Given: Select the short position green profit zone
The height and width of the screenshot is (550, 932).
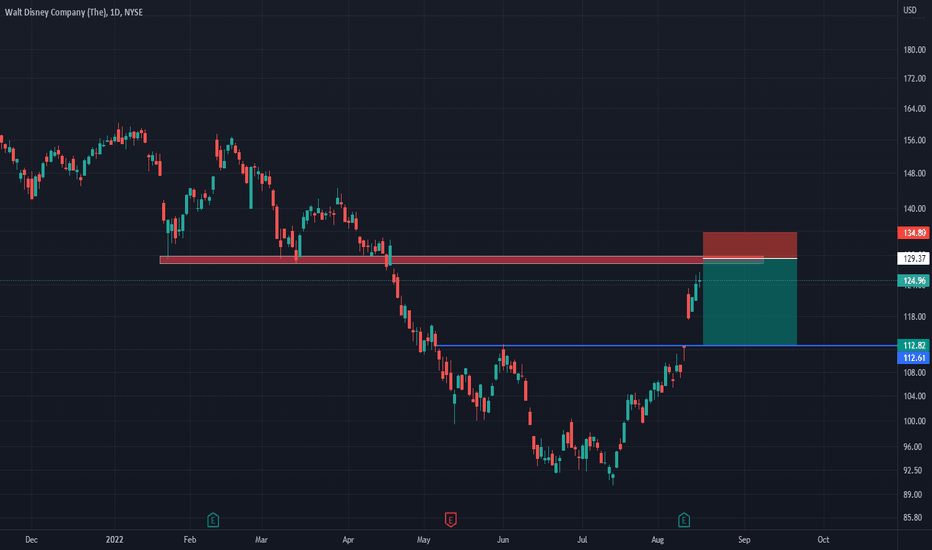Looking at the screenshot, I should (750, 302).
